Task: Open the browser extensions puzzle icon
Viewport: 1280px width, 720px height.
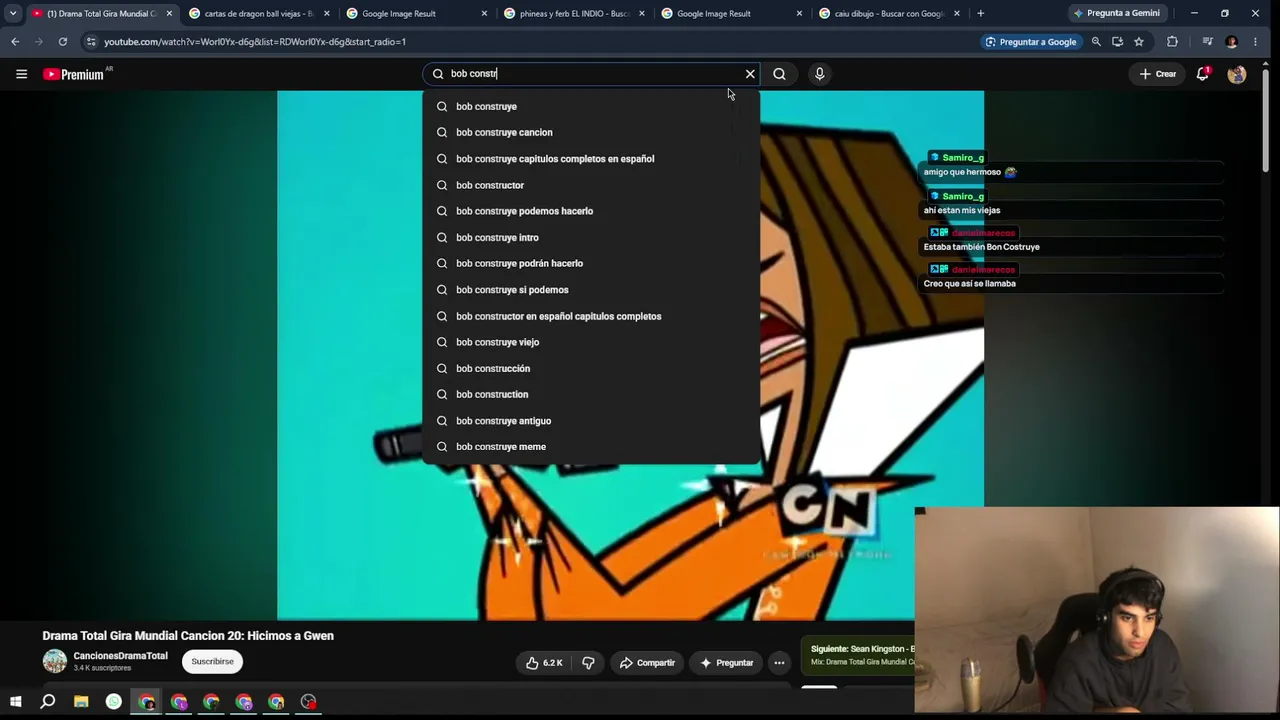Action: [1172, 42]
